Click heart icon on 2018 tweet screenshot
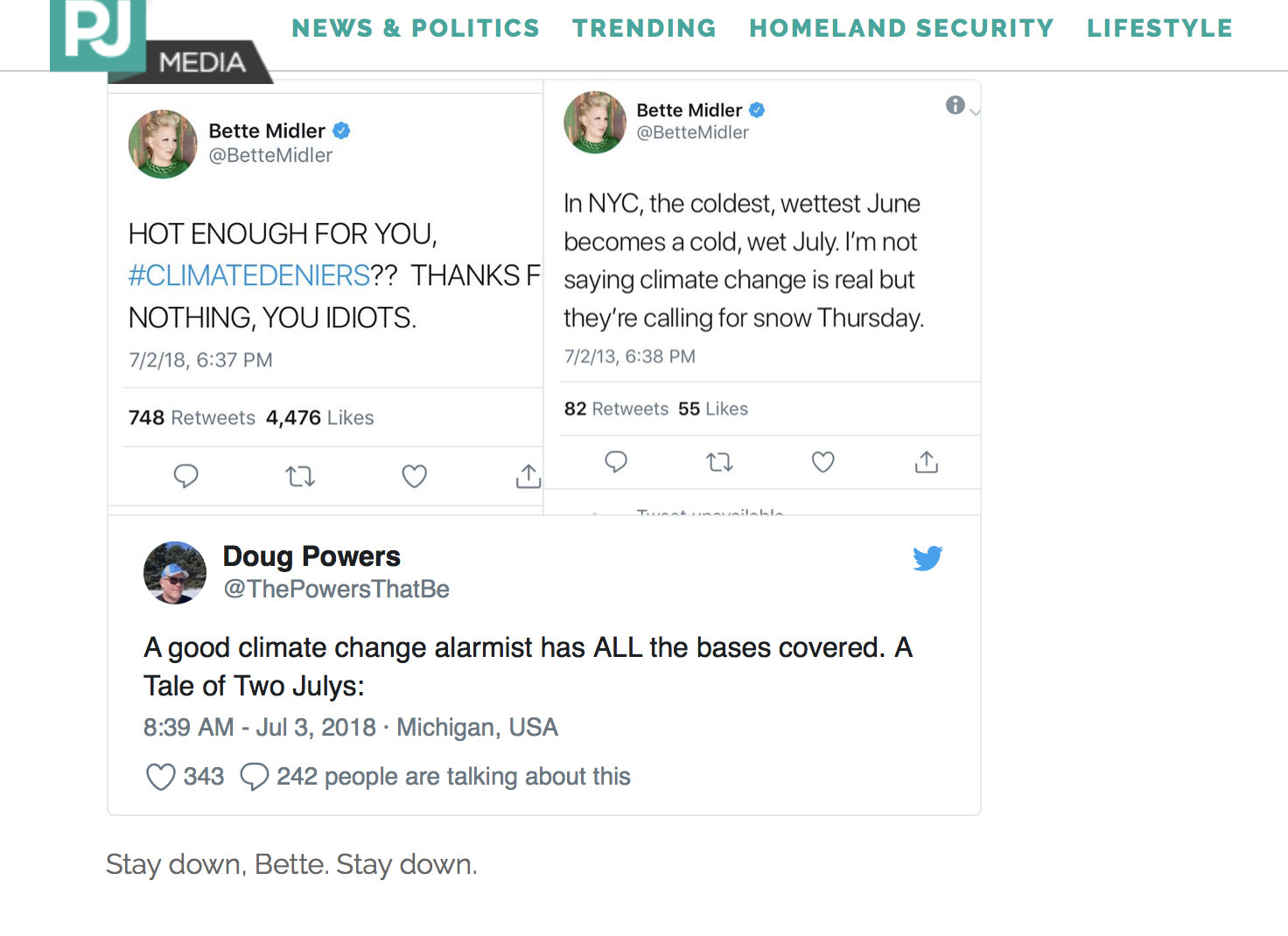The width and height of the screenshot is (1288, 936). (x=414, y=476)
